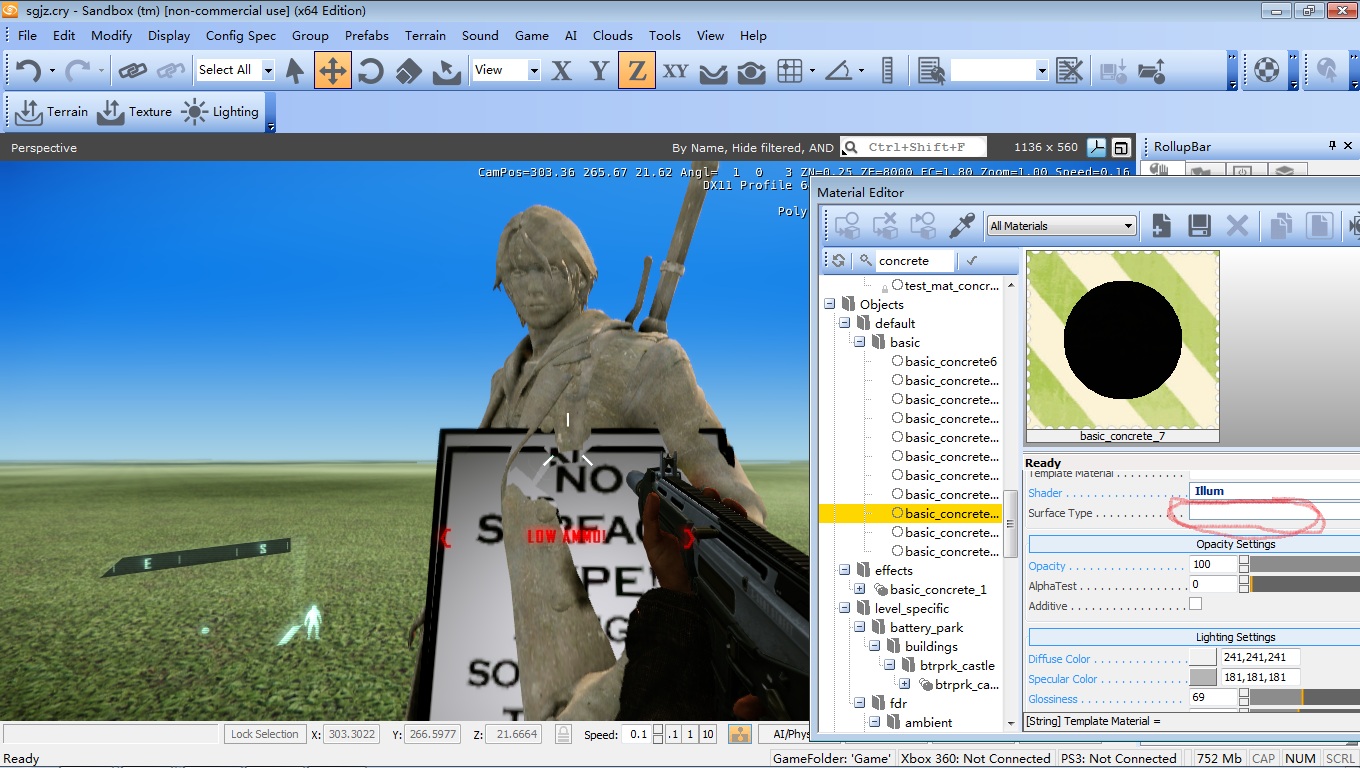Open the object selection list icon
Screen dimensions: 1360x768
coord(931,70)
